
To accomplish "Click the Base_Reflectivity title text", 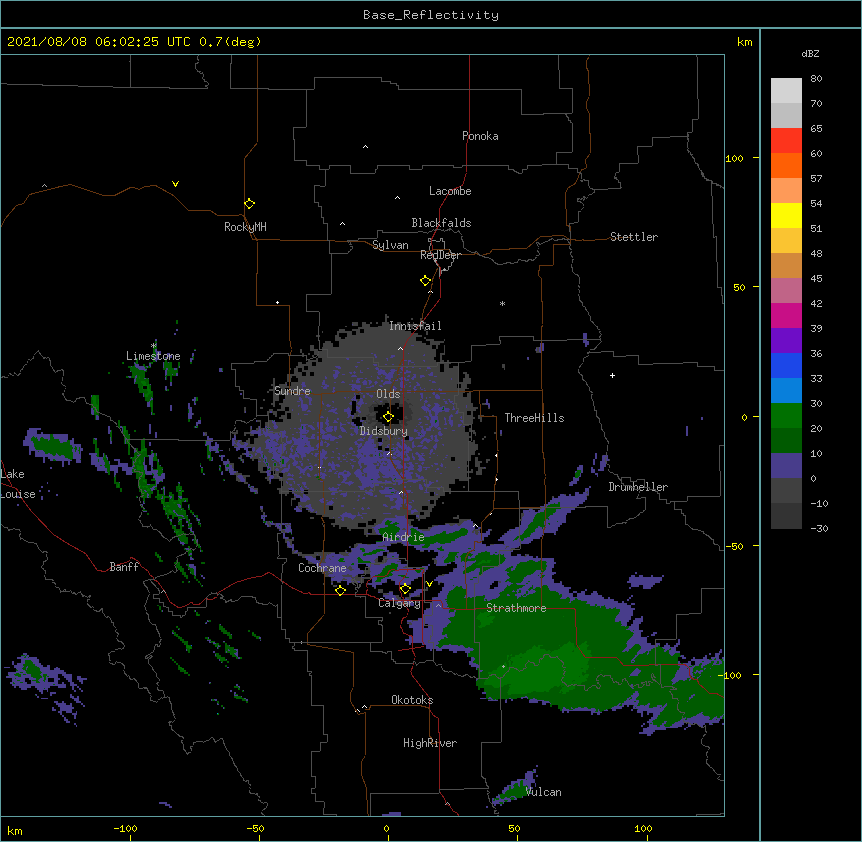I will (x=431, y=15).
